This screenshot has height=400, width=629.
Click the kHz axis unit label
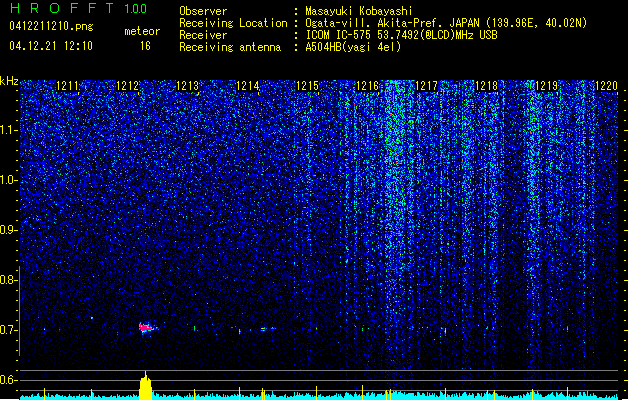click(9, 81)
